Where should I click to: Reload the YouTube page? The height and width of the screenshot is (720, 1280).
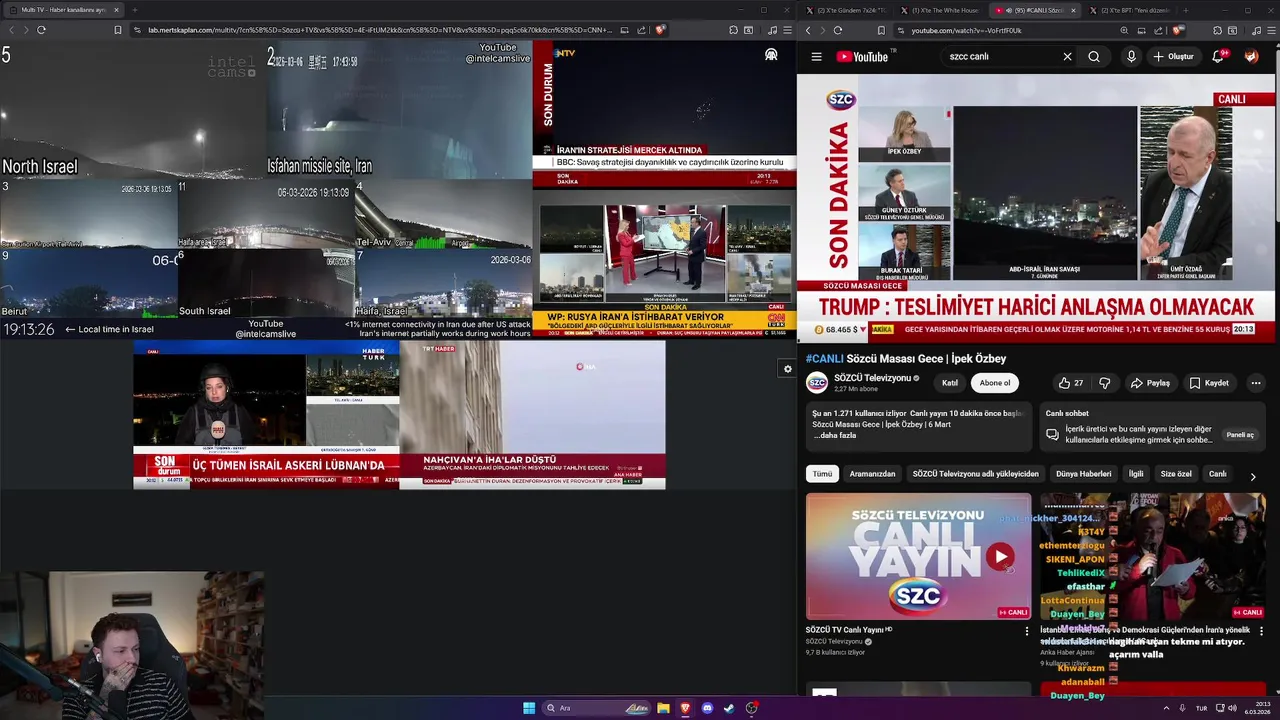[840, 30]
